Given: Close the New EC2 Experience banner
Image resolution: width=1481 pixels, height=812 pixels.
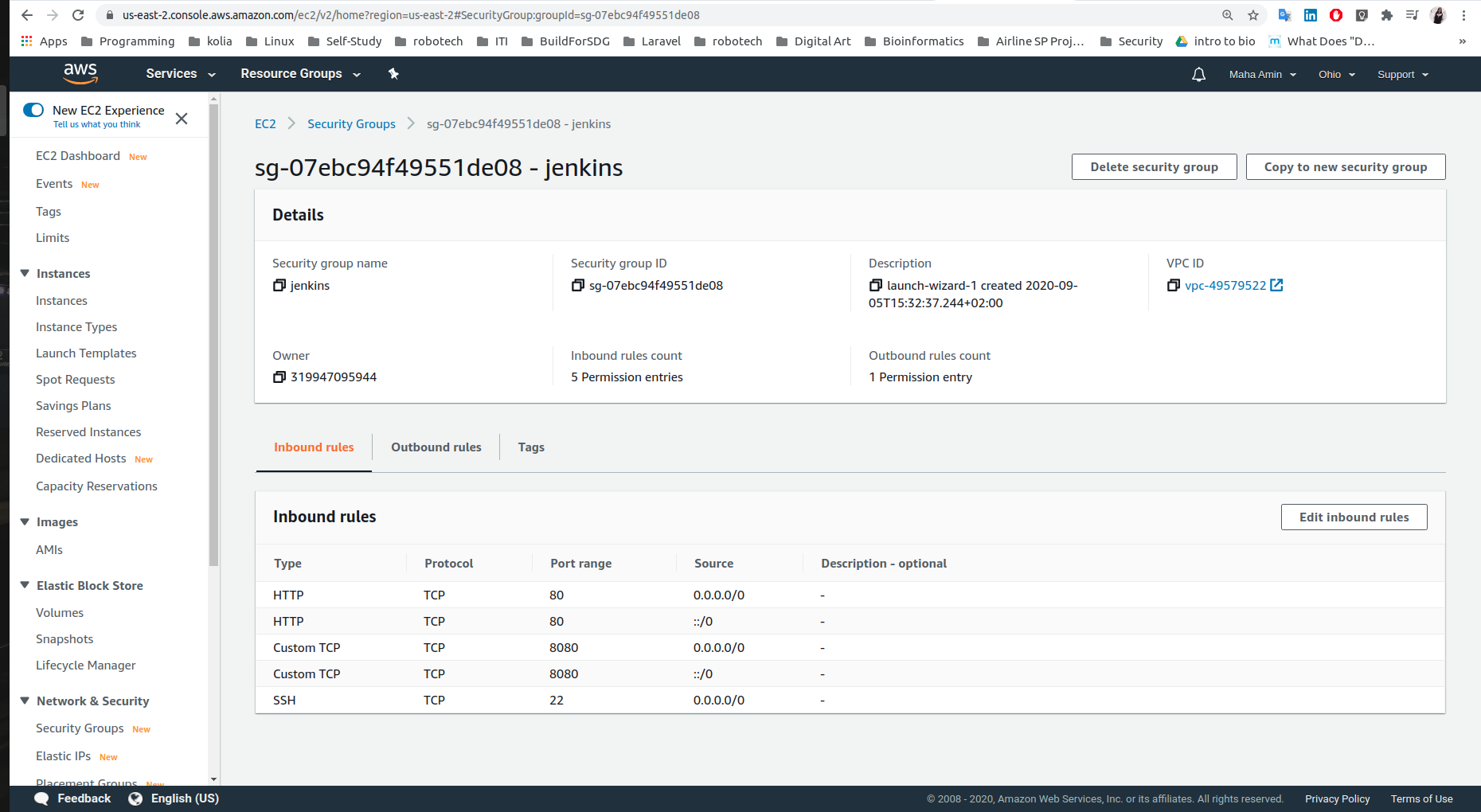Looking at the screenshot, I should 182,119.
